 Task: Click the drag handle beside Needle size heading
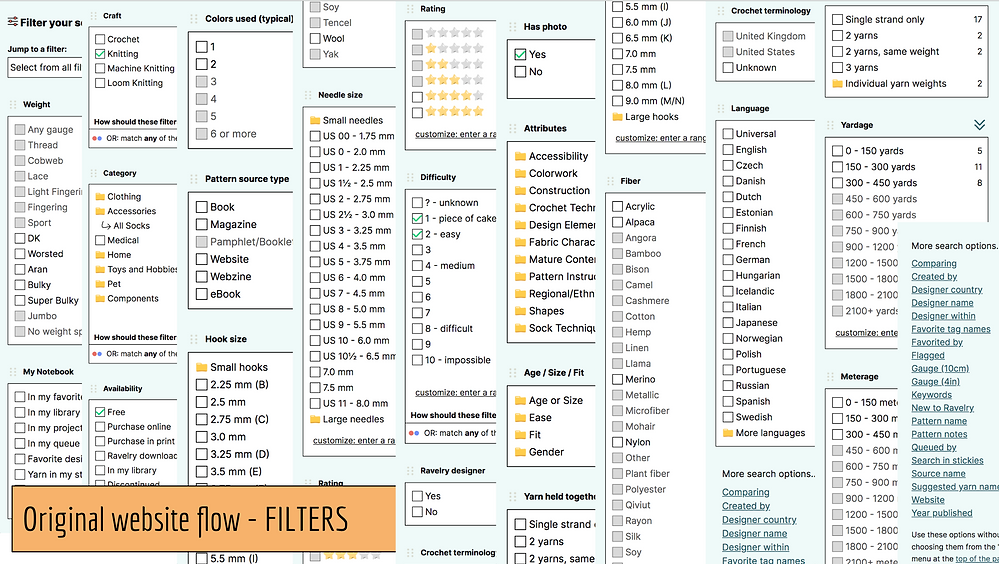pyautogui.click(x=308, y=96)
